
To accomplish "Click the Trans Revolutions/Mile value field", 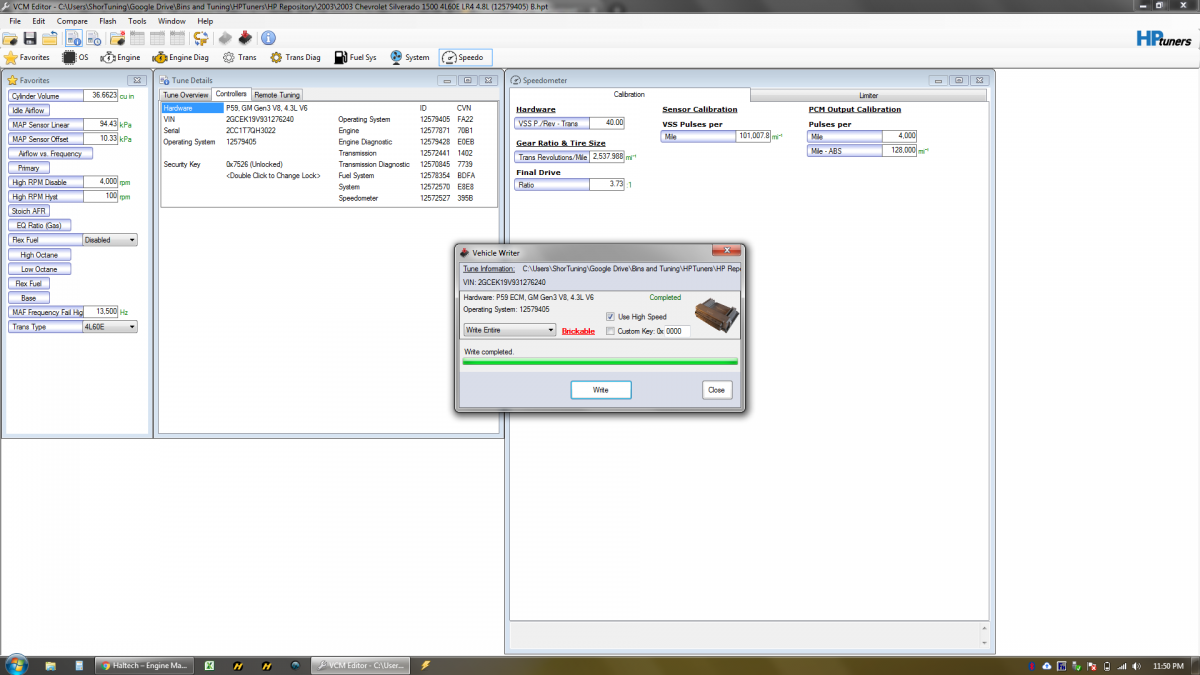I will (608, 157).
